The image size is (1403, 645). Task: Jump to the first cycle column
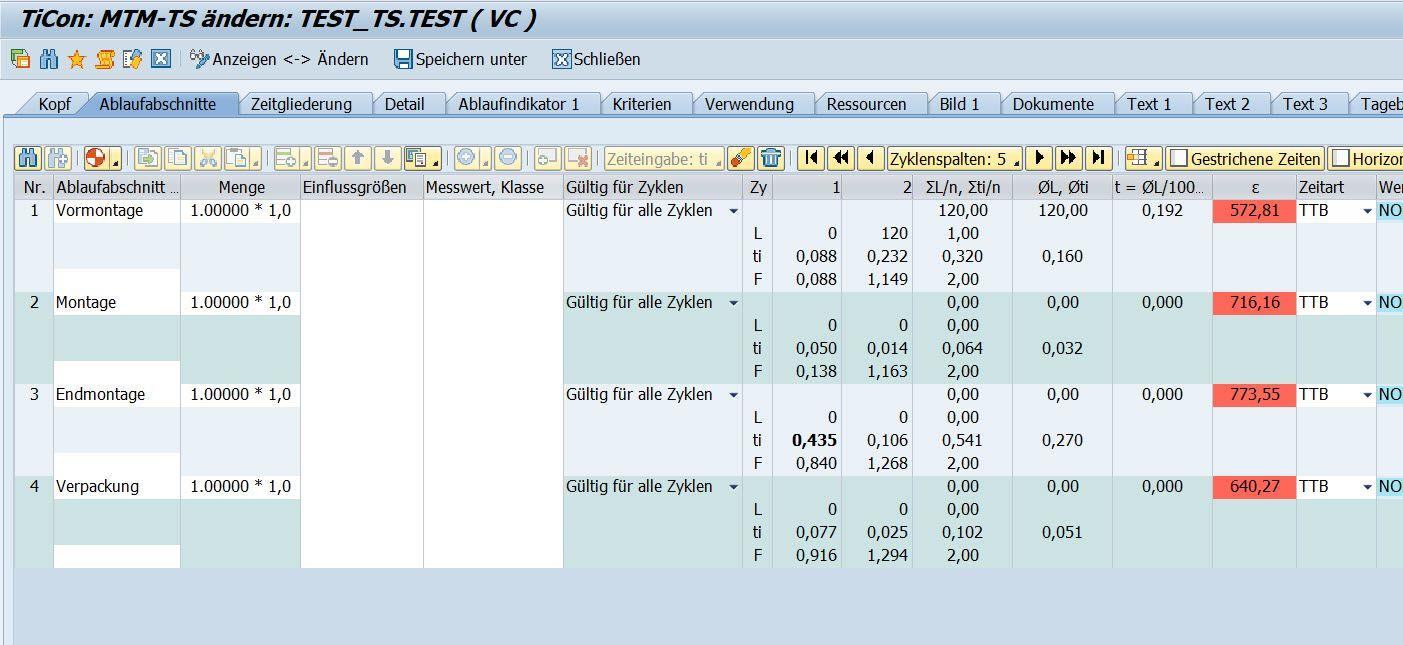(x=811, y=158)
